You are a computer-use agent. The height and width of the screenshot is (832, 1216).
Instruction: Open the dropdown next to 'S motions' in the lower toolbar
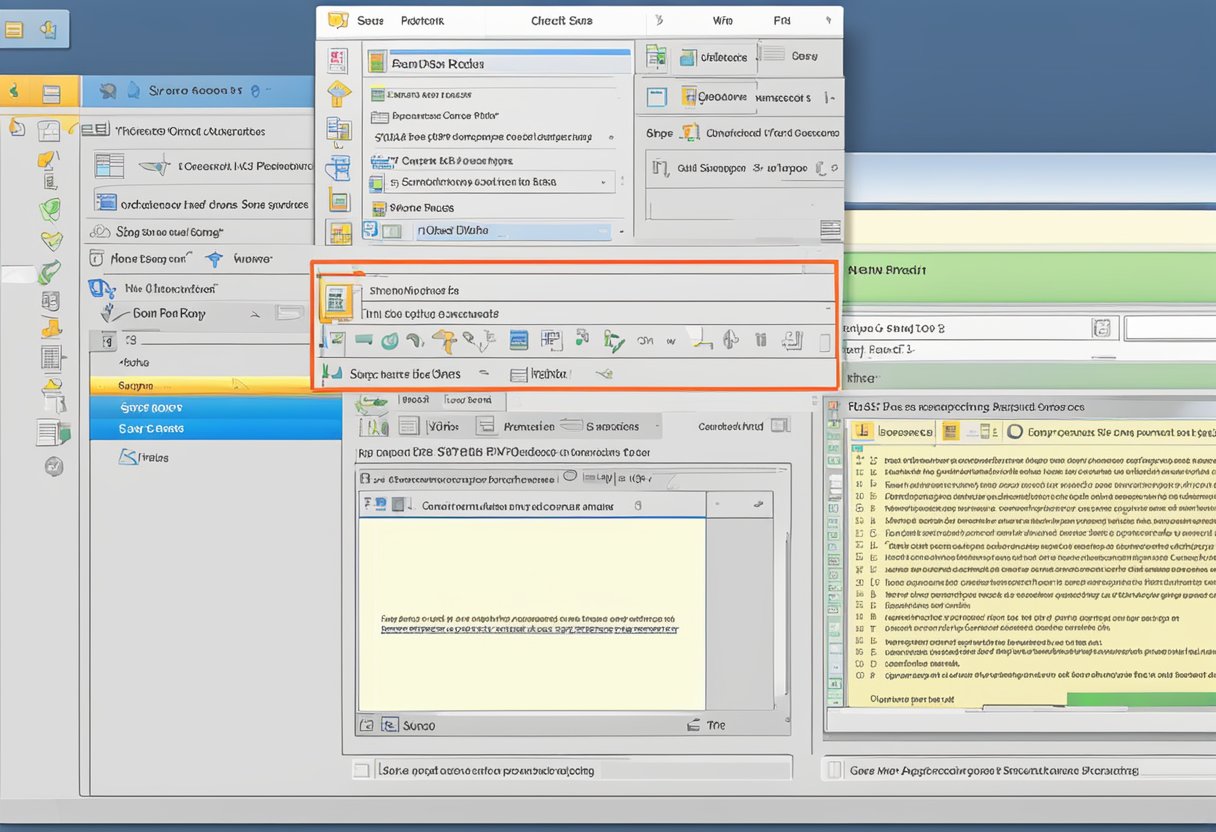(x=655, y=425)
